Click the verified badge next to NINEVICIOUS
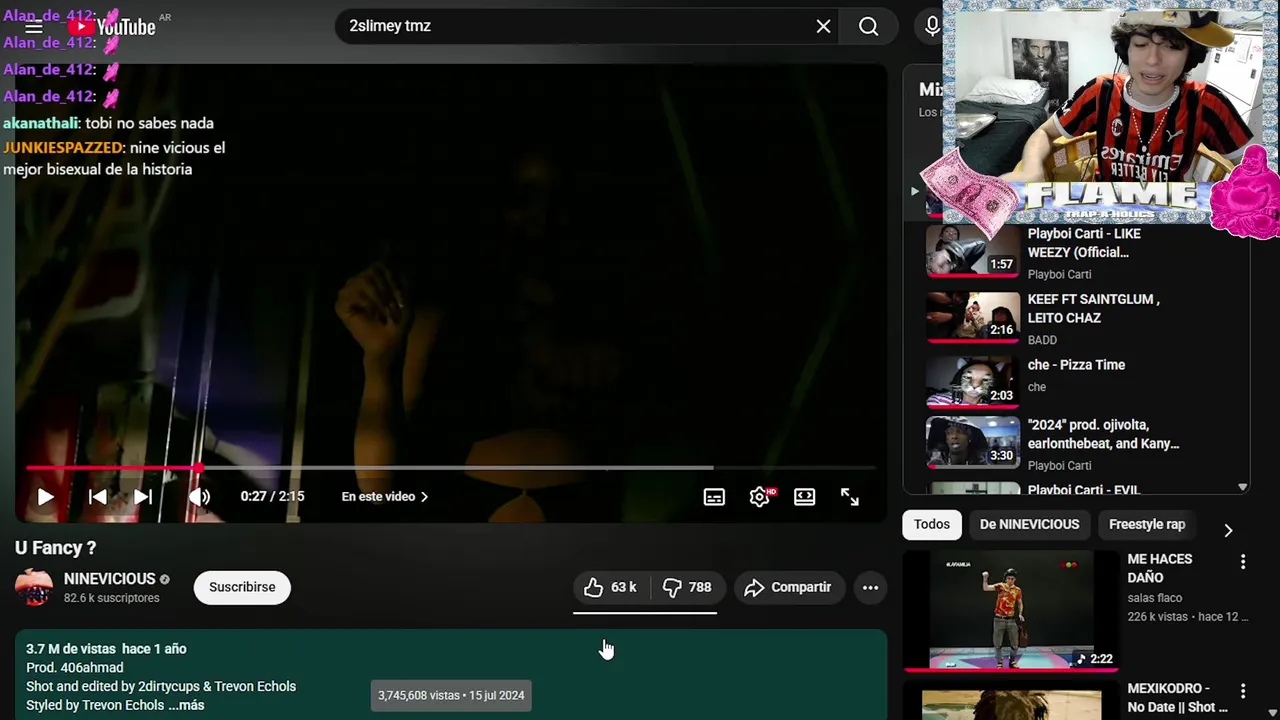1280x720 pixels. point(165,579)
